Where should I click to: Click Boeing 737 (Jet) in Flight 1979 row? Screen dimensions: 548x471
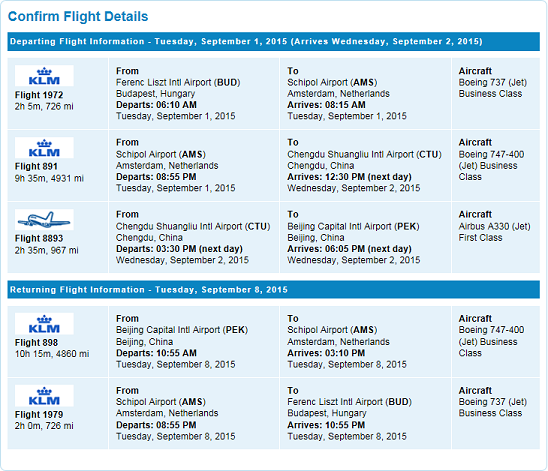[x=493, y=402]
